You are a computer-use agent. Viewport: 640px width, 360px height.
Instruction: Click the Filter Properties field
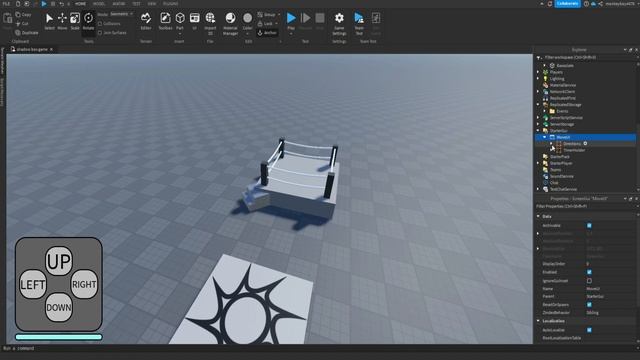[x=585, y=207]
